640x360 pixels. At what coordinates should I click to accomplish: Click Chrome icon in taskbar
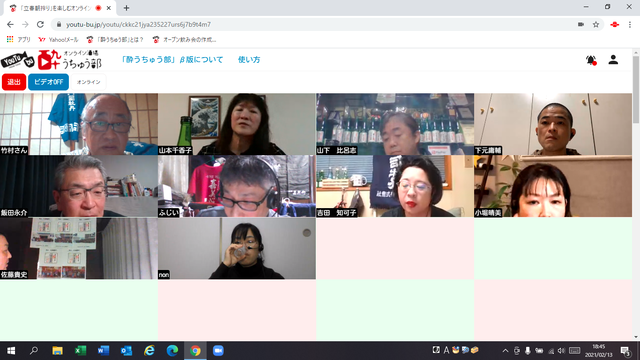pos(195,351)
